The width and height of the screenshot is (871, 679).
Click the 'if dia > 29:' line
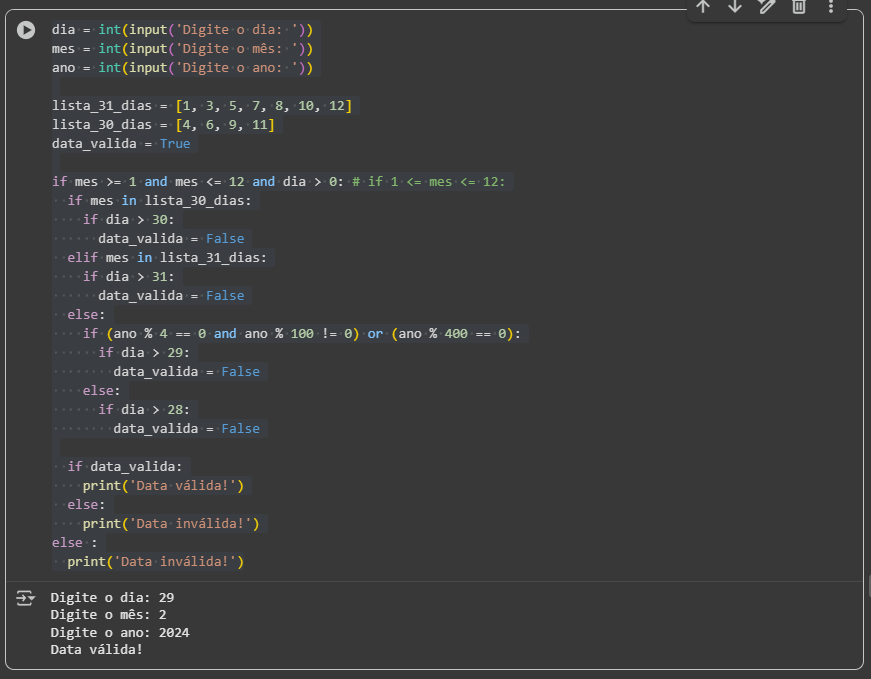pyautogui.click(x=143, y=353)
